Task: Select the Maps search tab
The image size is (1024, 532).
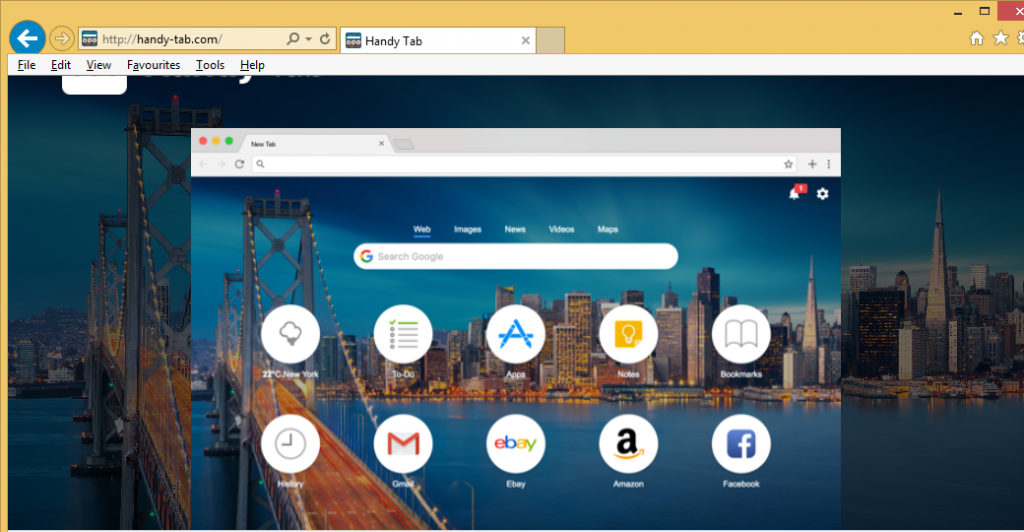Action: (607, 229)
